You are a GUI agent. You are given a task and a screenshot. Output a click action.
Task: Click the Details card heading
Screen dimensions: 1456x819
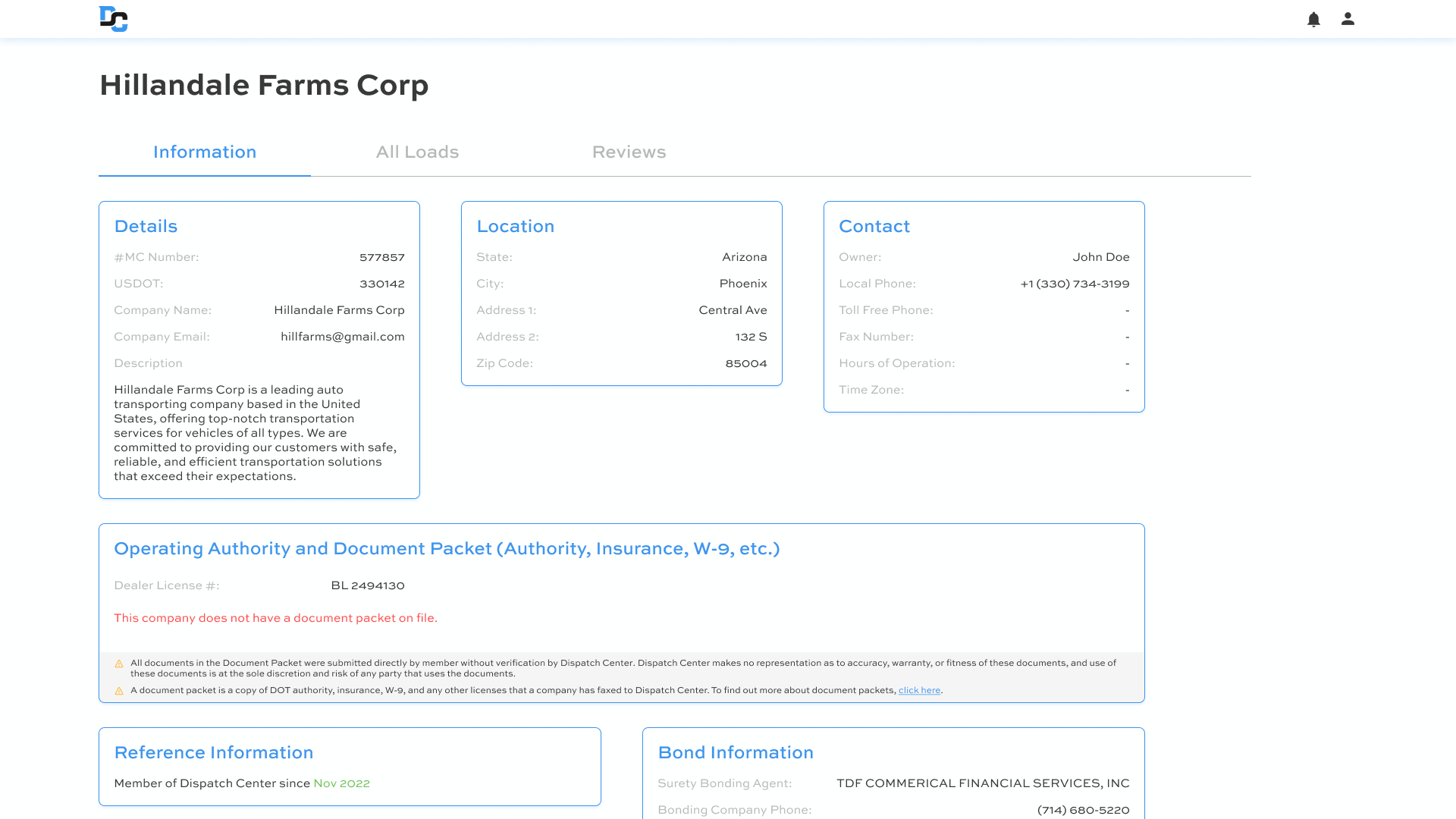pyautogui.click(x=146, y=226)
